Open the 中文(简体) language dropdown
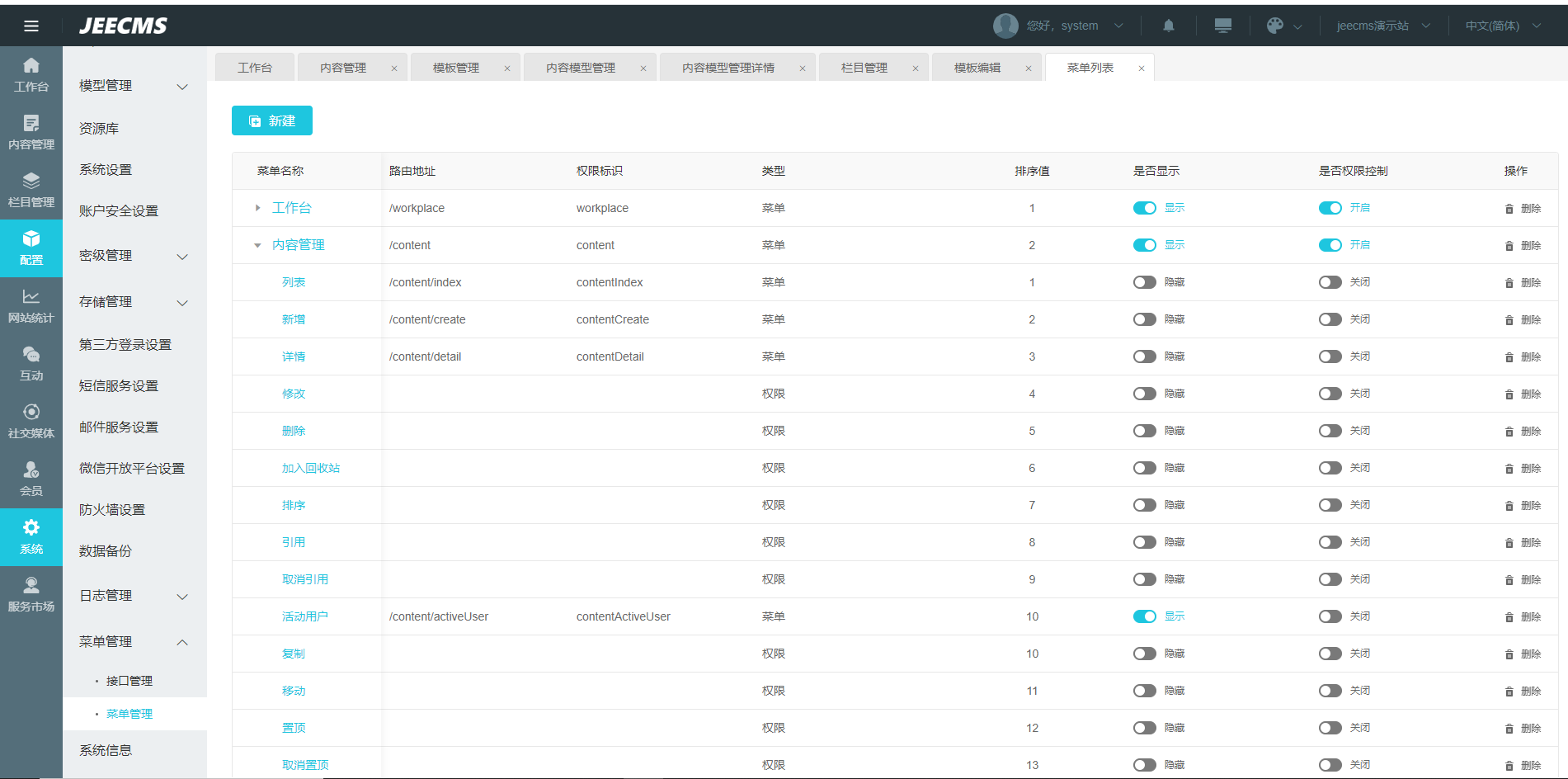The width and height of the screenshot is (1568, 779). click(1502, 26)
